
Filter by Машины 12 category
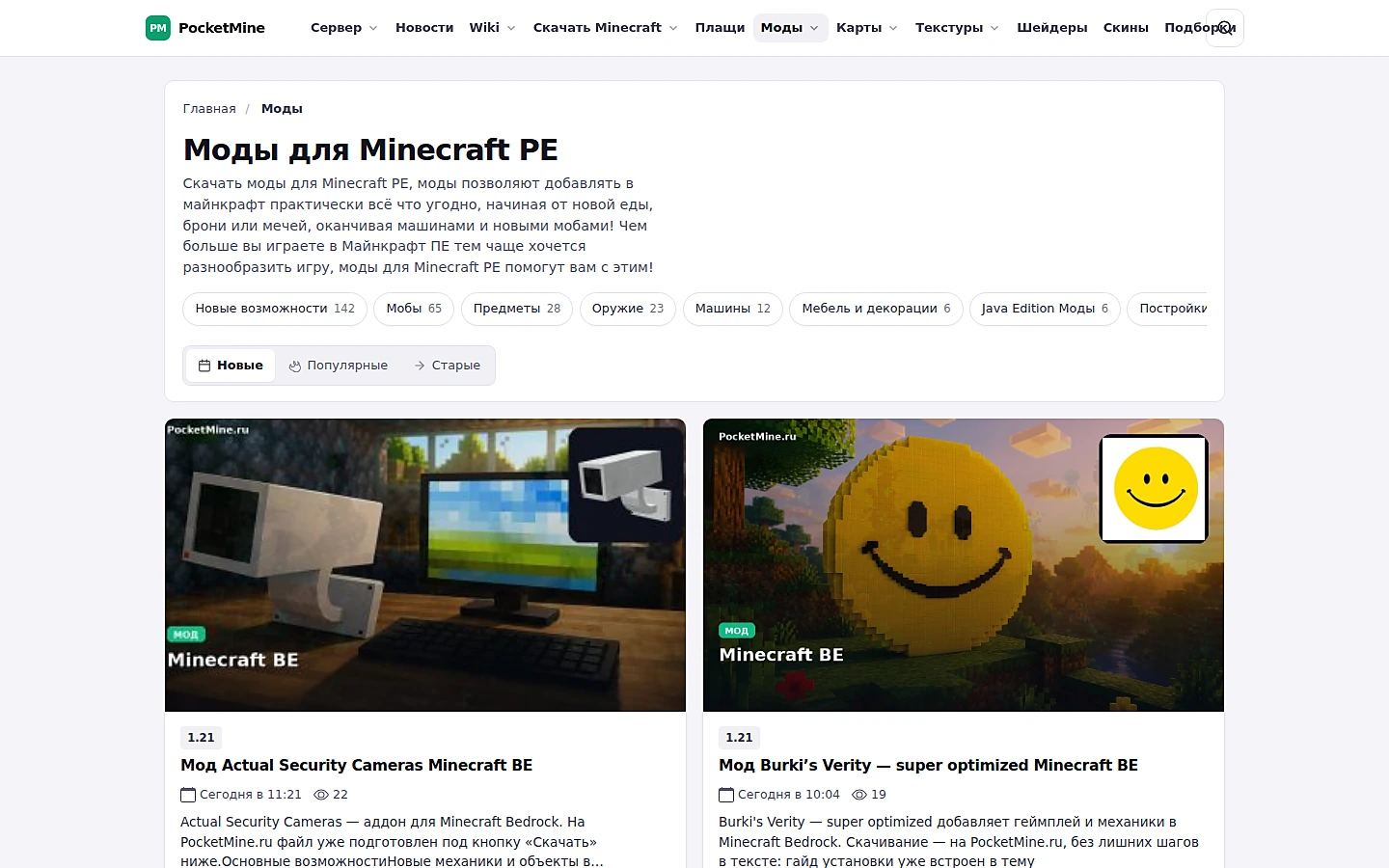[733, 309]
